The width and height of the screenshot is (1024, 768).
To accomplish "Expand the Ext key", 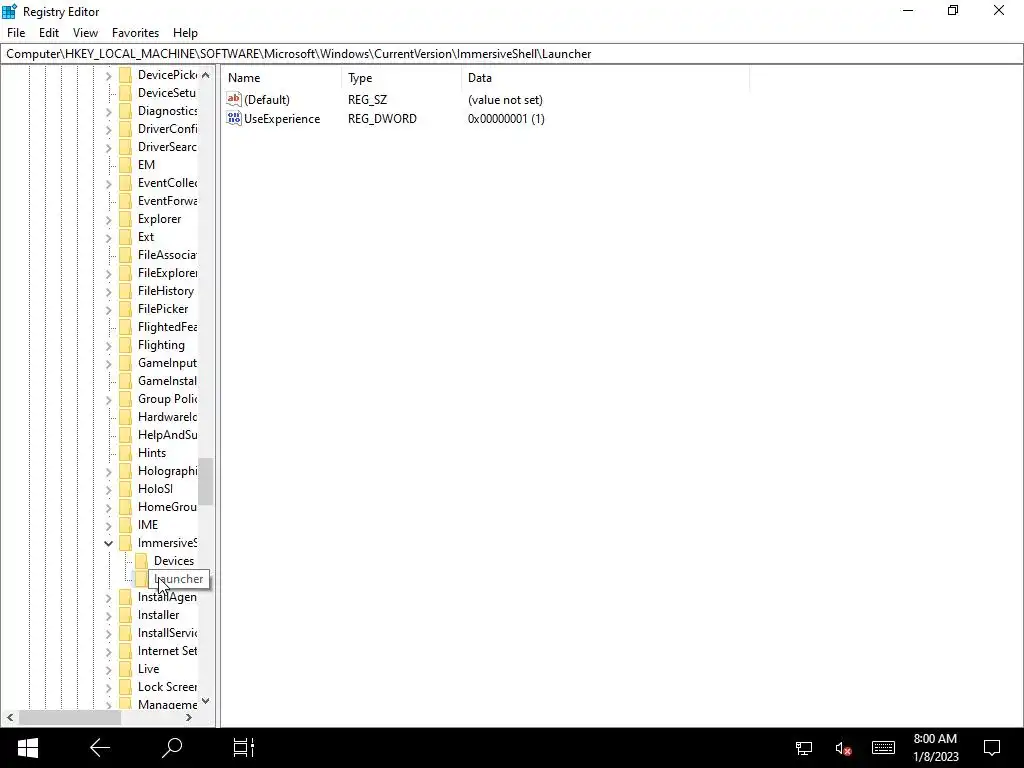I will click(x=108, y=238).
